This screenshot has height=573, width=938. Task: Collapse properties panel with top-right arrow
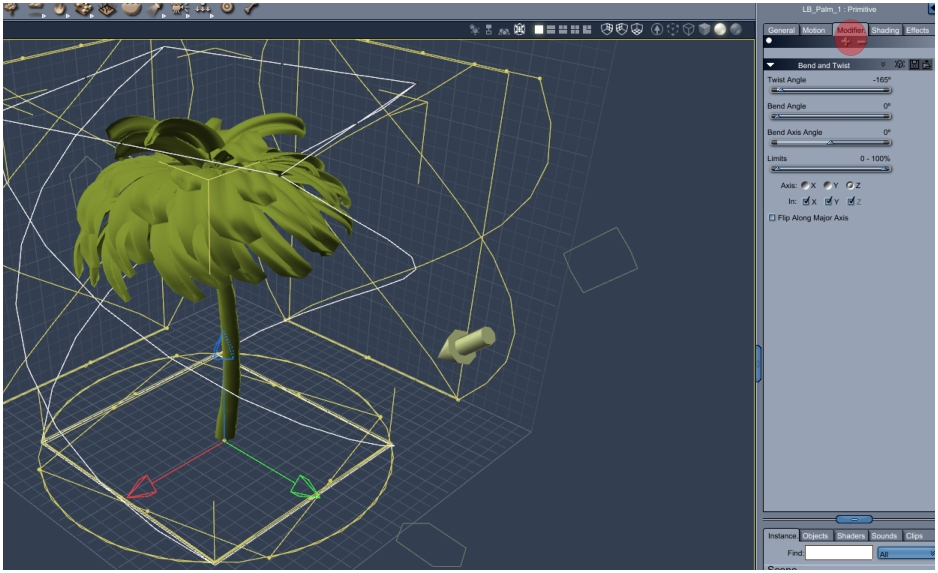[932, 8]
